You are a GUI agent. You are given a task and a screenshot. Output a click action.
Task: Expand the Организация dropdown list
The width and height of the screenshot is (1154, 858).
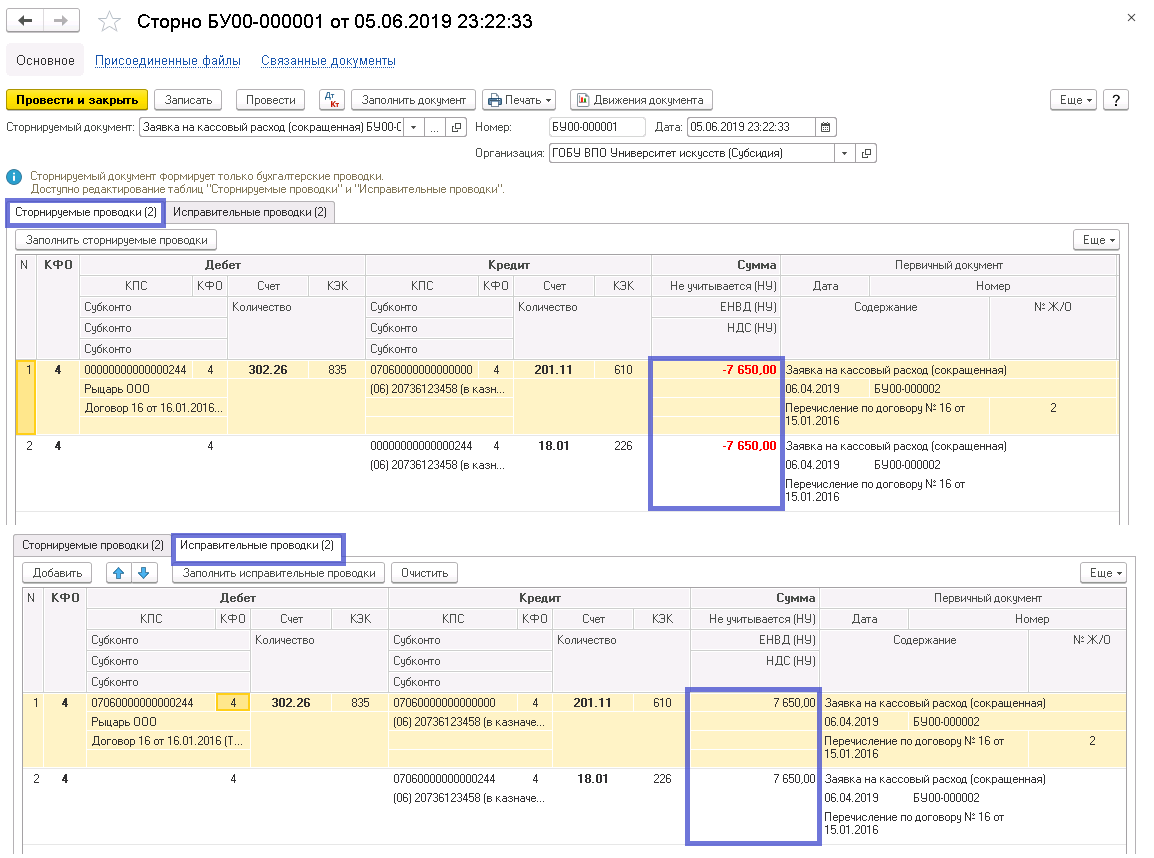click(x=845, y=153)
